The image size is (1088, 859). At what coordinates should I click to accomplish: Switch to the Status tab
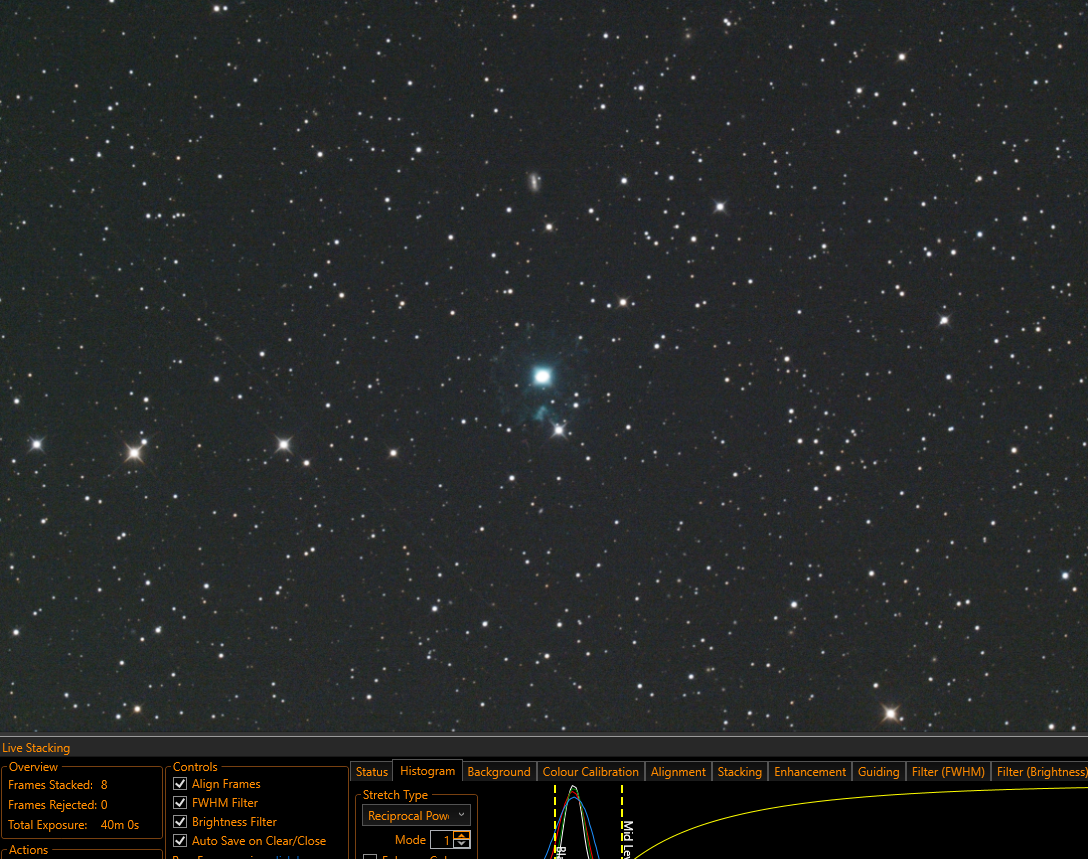pyautogui.click(x=371, y=772)
